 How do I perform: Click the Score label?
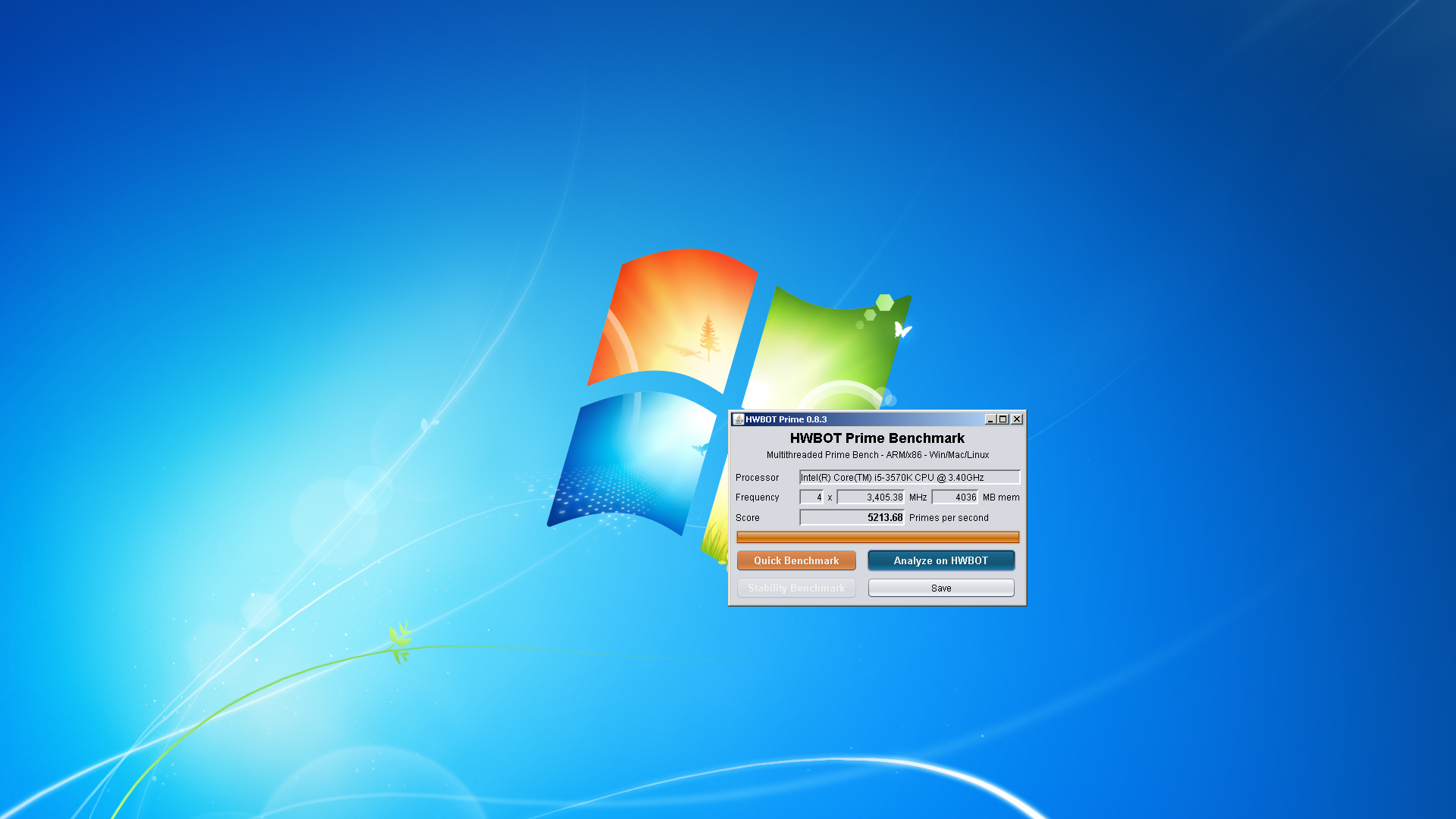747,518
